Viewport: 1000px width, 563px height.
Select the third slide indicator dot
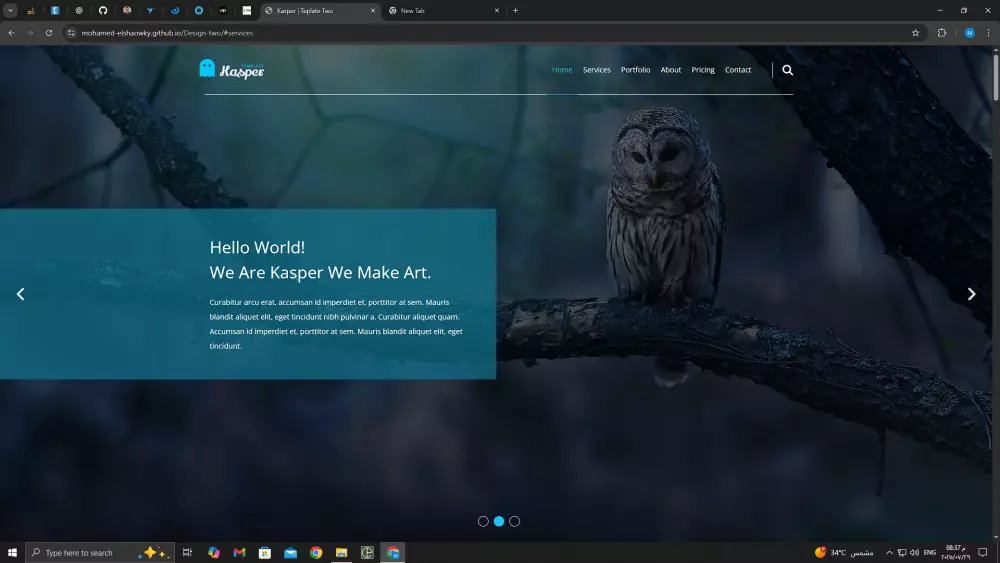pos(515,522)
